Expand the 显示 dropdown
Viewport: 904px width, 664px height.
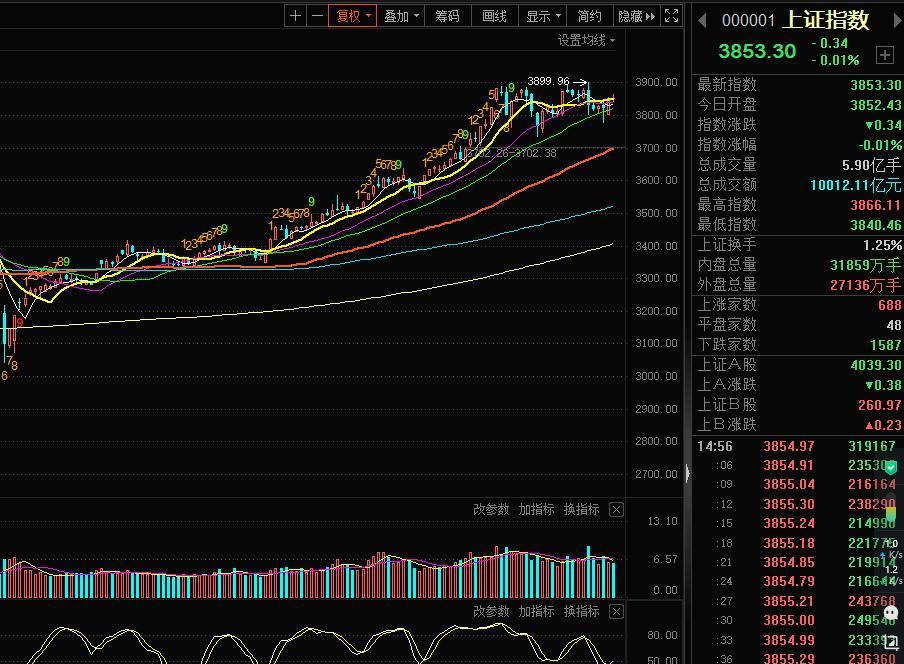[543, 16]
